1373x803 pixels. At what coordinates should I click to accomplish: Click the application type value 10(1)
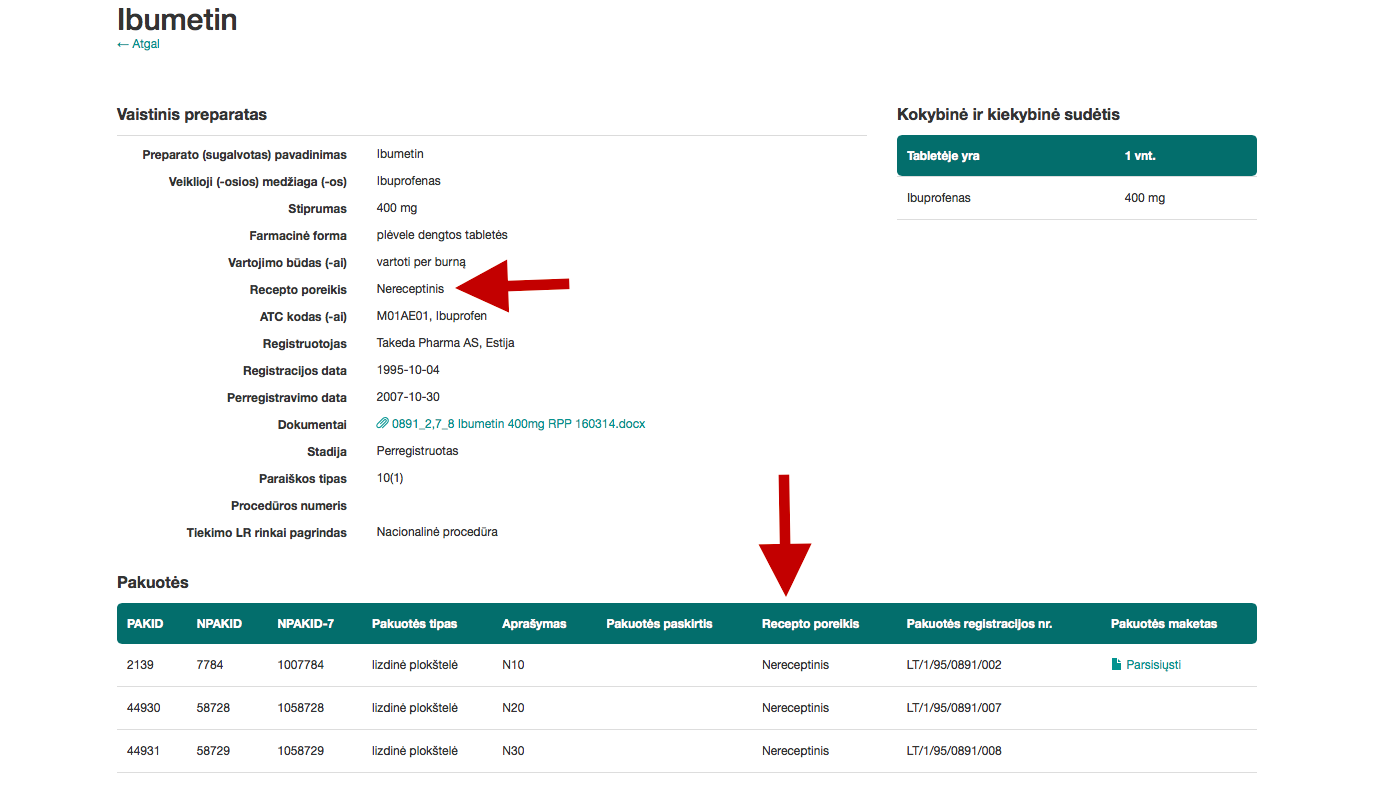[x=390, y=478]
